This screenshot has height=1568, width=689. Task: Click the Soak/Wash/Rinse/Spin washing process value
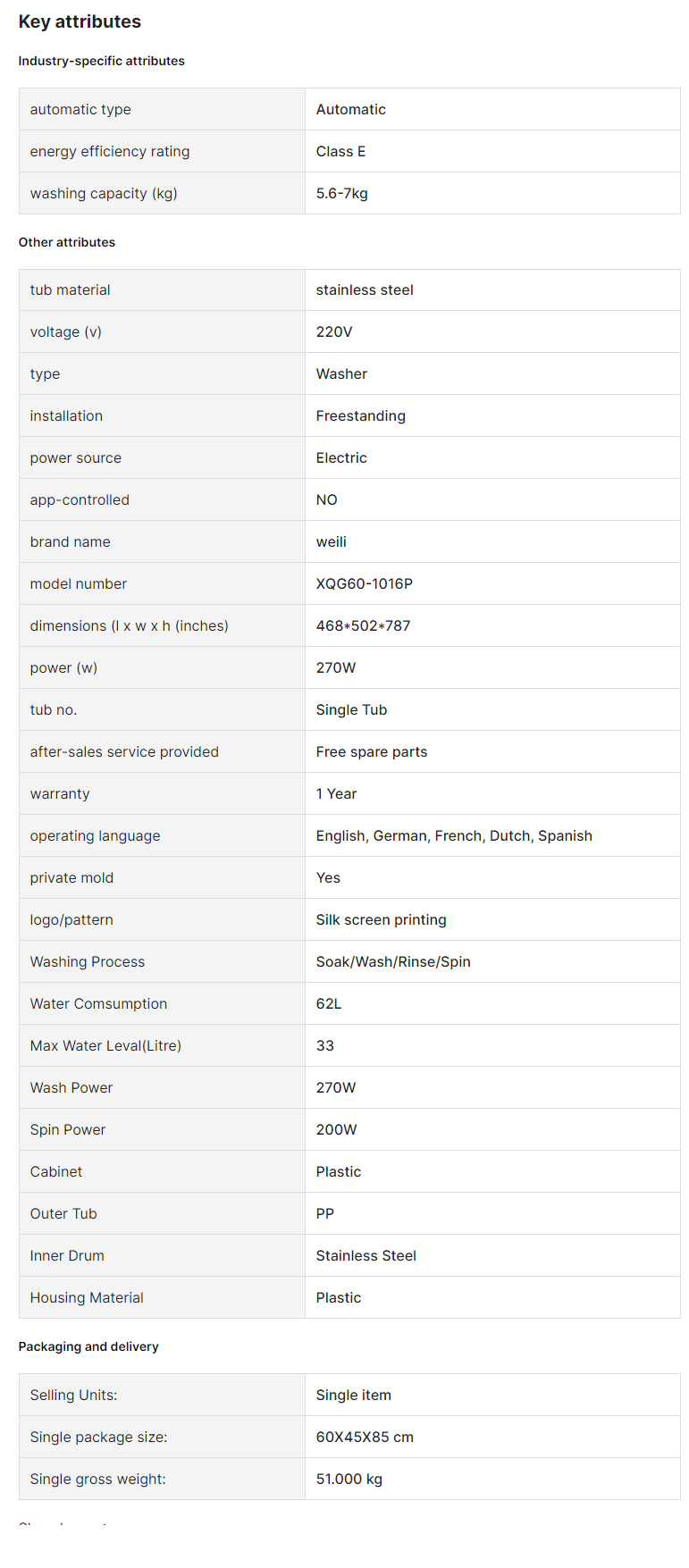(x=393, y=961)
